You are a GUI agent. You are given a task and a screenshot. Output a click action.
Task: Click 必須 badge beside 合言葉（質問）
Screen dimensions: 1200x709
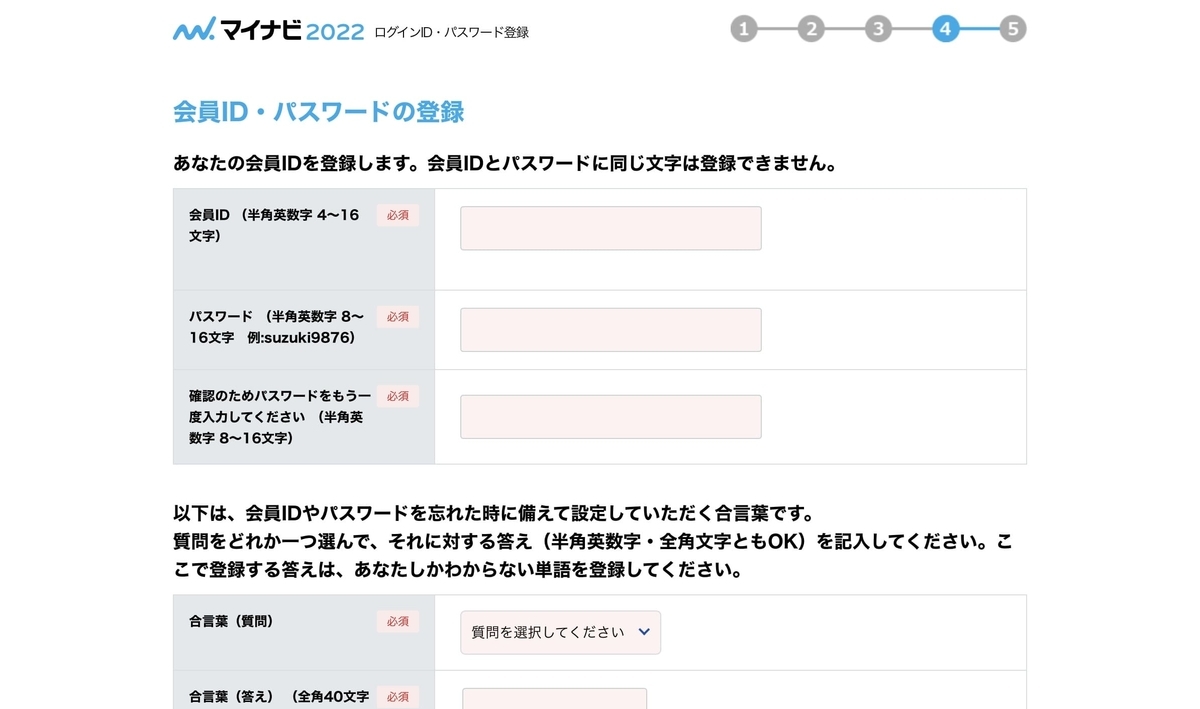398,621
